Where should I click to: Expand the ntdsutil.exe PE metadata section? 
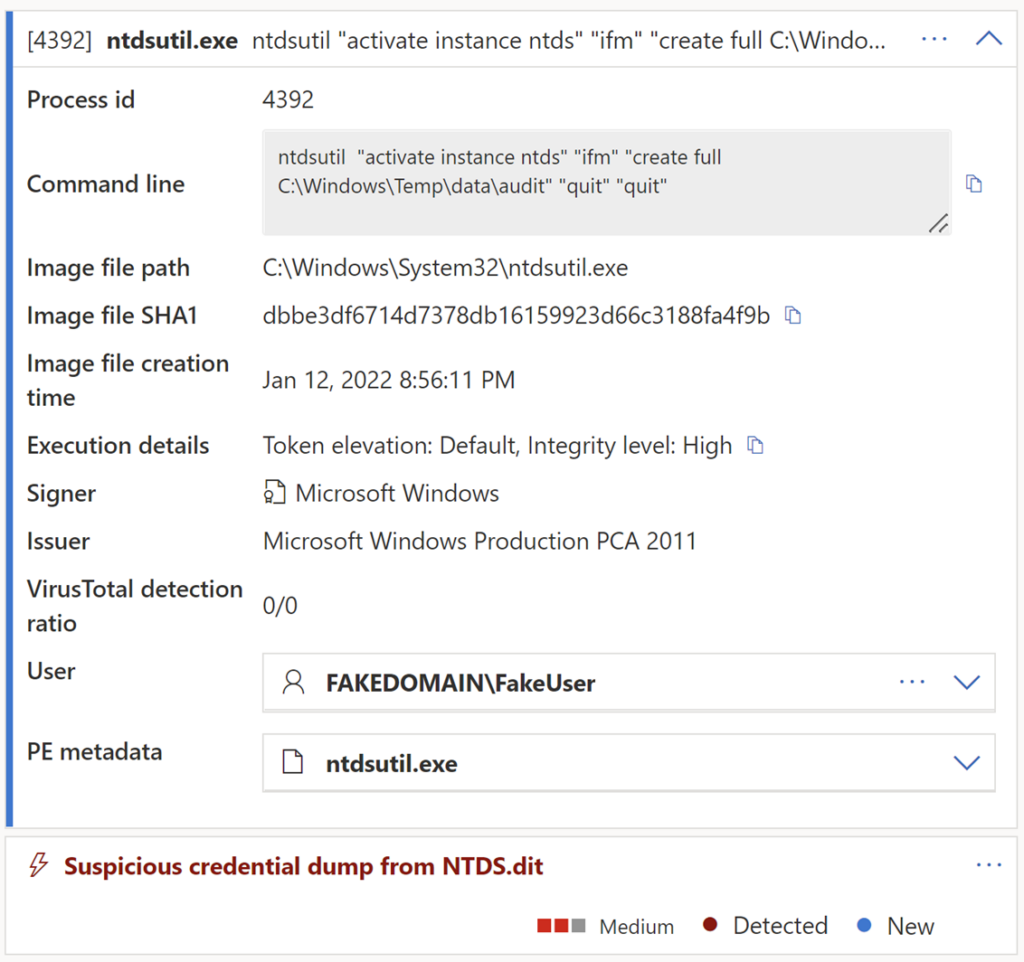(967, 762)
